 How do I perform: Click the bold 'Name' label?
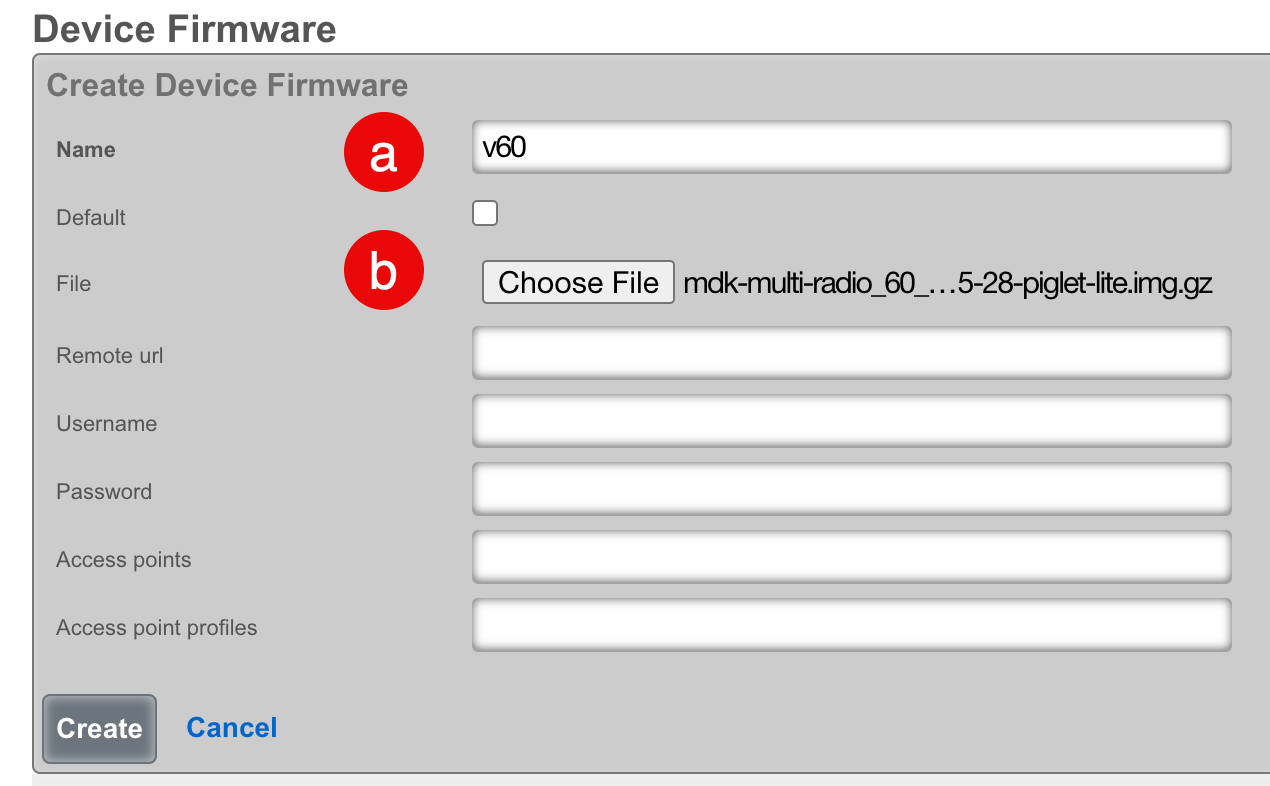tap(86, 150)
